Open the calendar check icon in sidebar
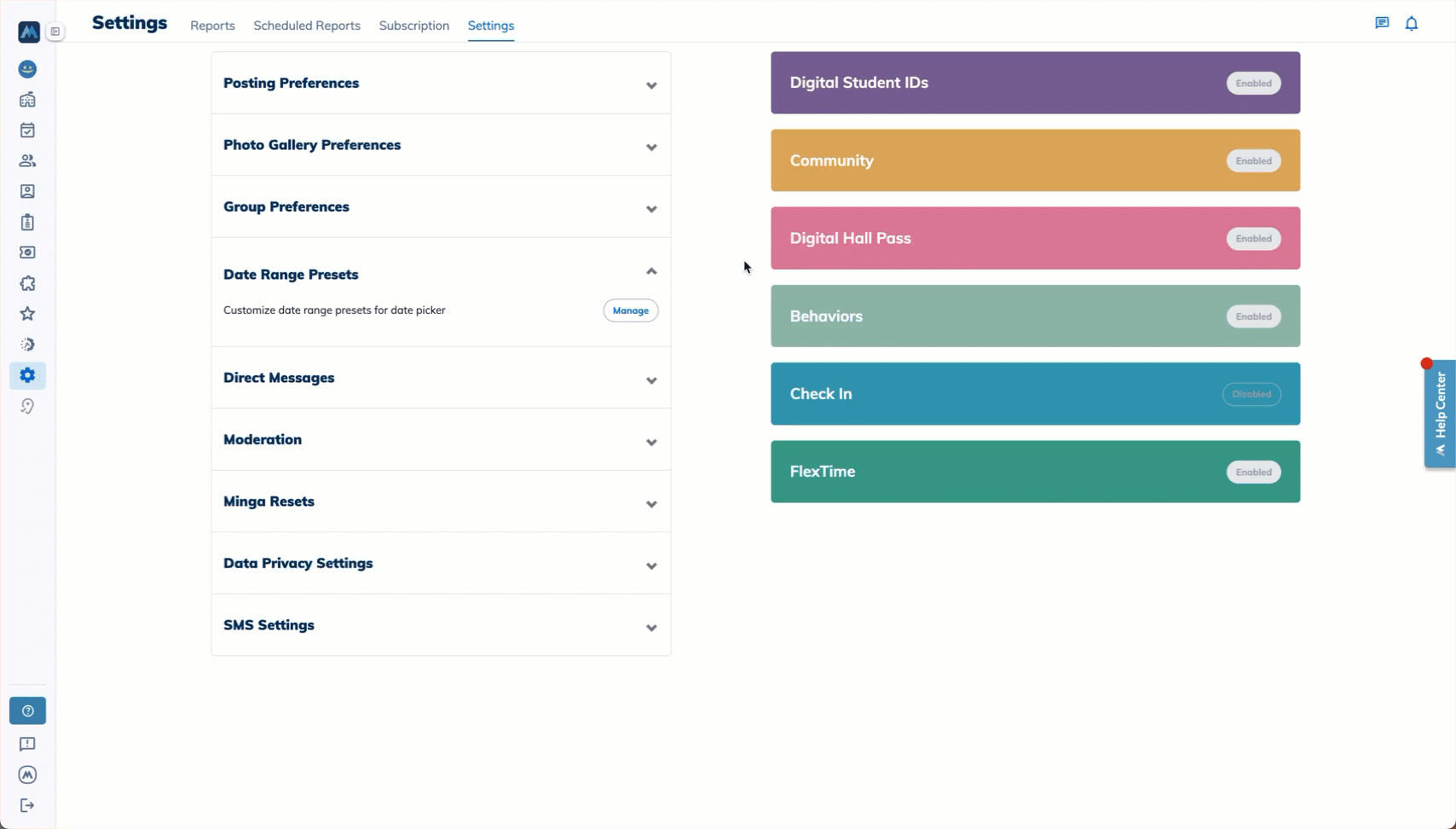1456x829 pixels. pyautogui.click(x=27, y=130)
